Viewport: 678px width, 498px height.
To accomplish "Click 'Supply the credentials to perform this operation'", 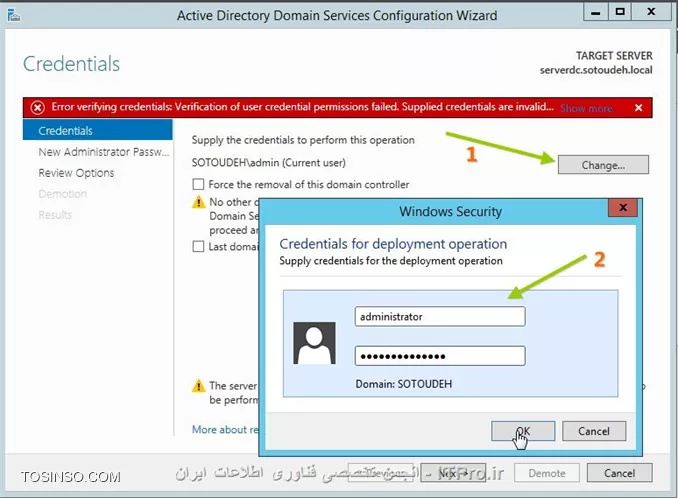I will (x=303, y=140).
